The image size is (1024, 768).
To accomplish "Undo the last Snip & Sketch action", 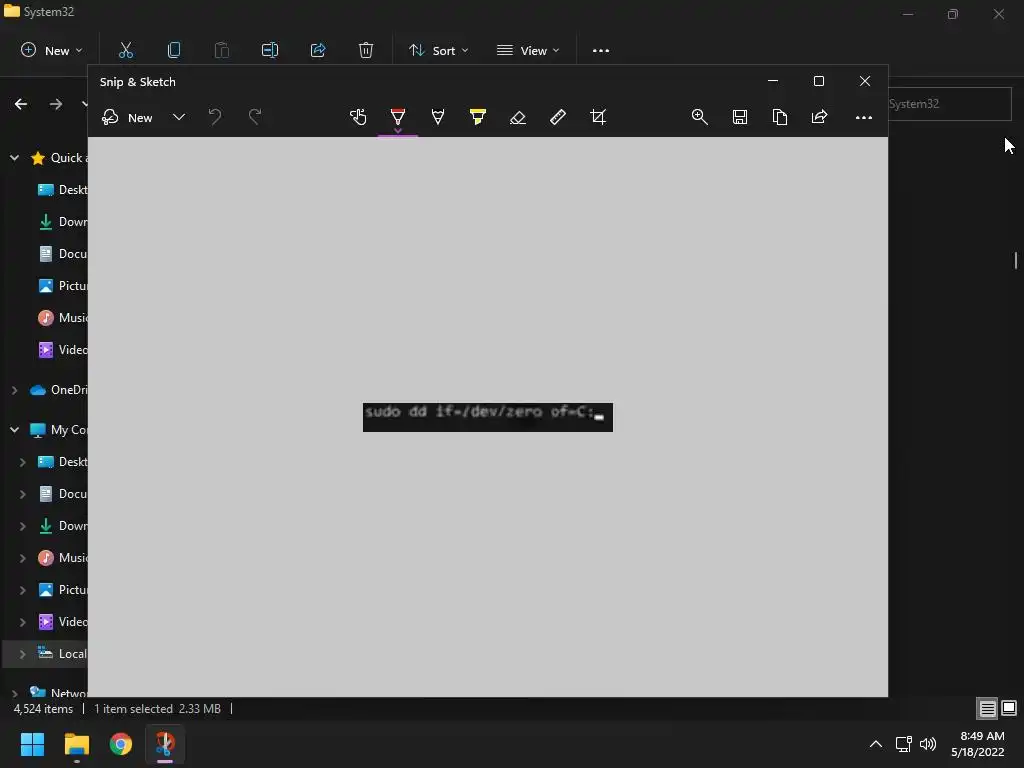I will [x=215, y=117].
